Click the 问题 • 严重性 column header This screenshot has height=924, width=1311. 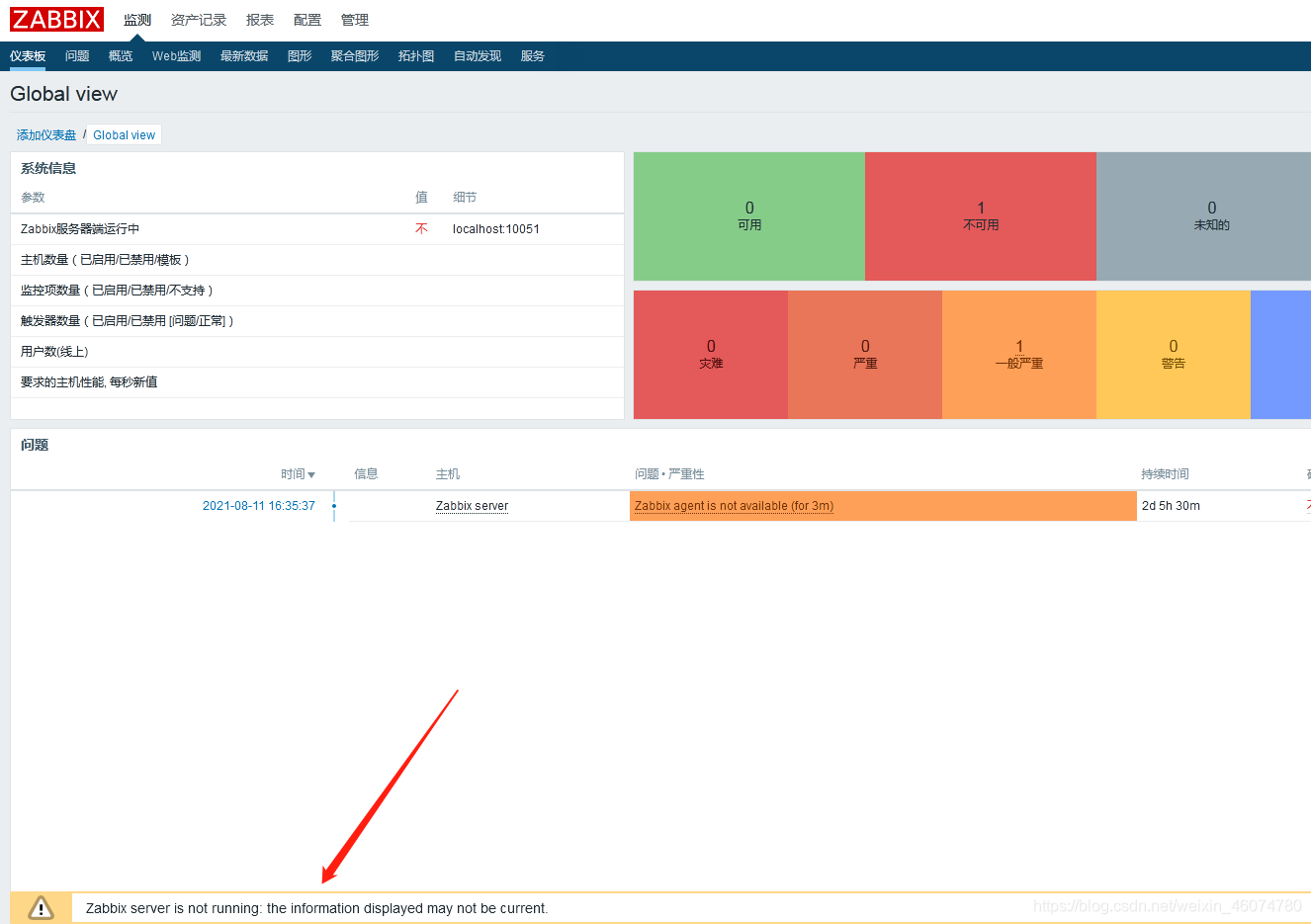tap(669, 474)
